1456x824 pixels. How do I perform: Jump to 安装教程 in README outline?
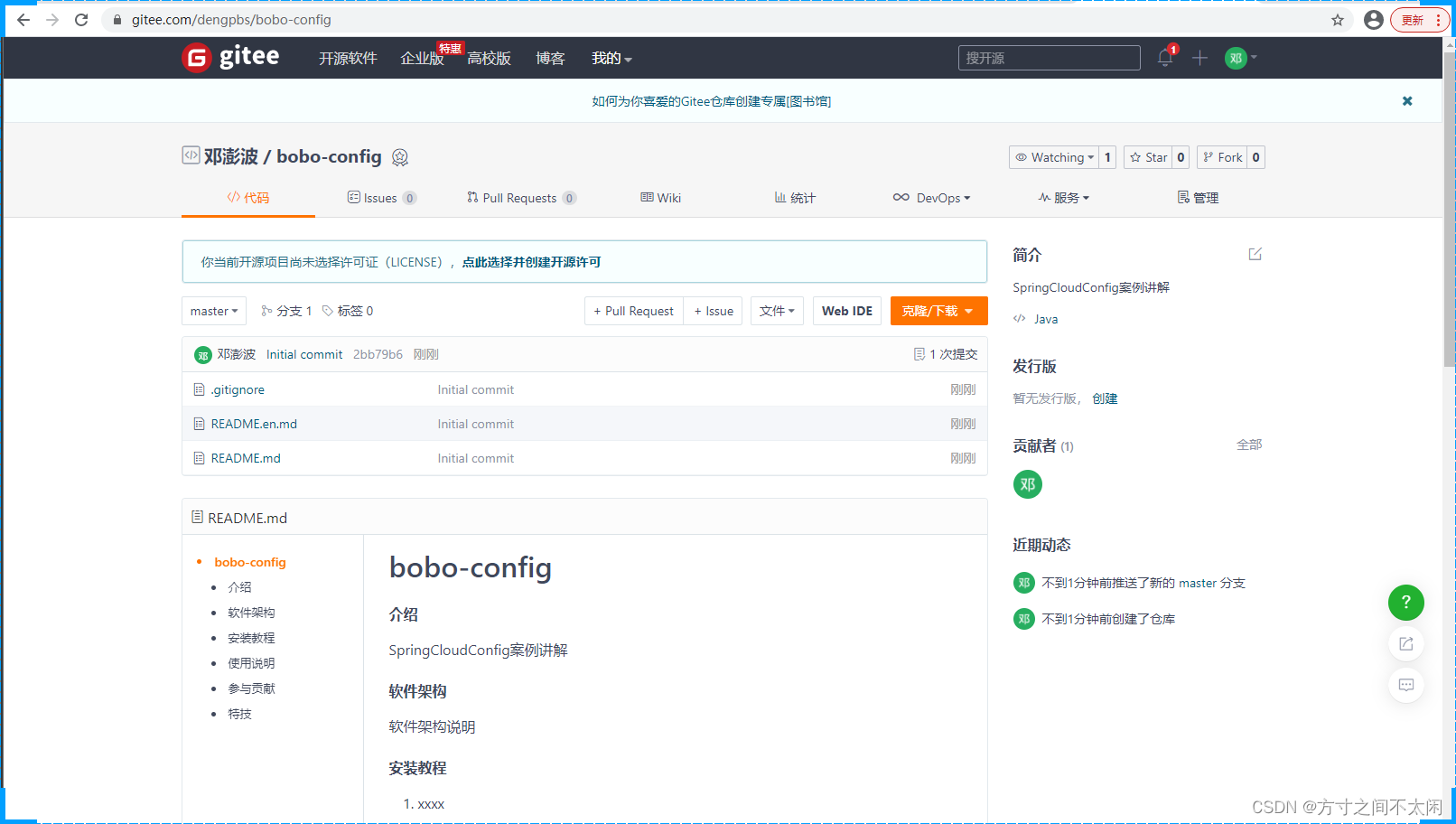click(x=251, y=638)
